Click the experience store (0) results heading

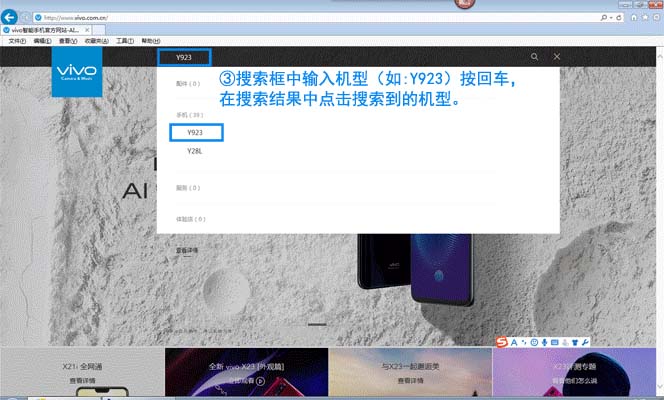[191, 219]
